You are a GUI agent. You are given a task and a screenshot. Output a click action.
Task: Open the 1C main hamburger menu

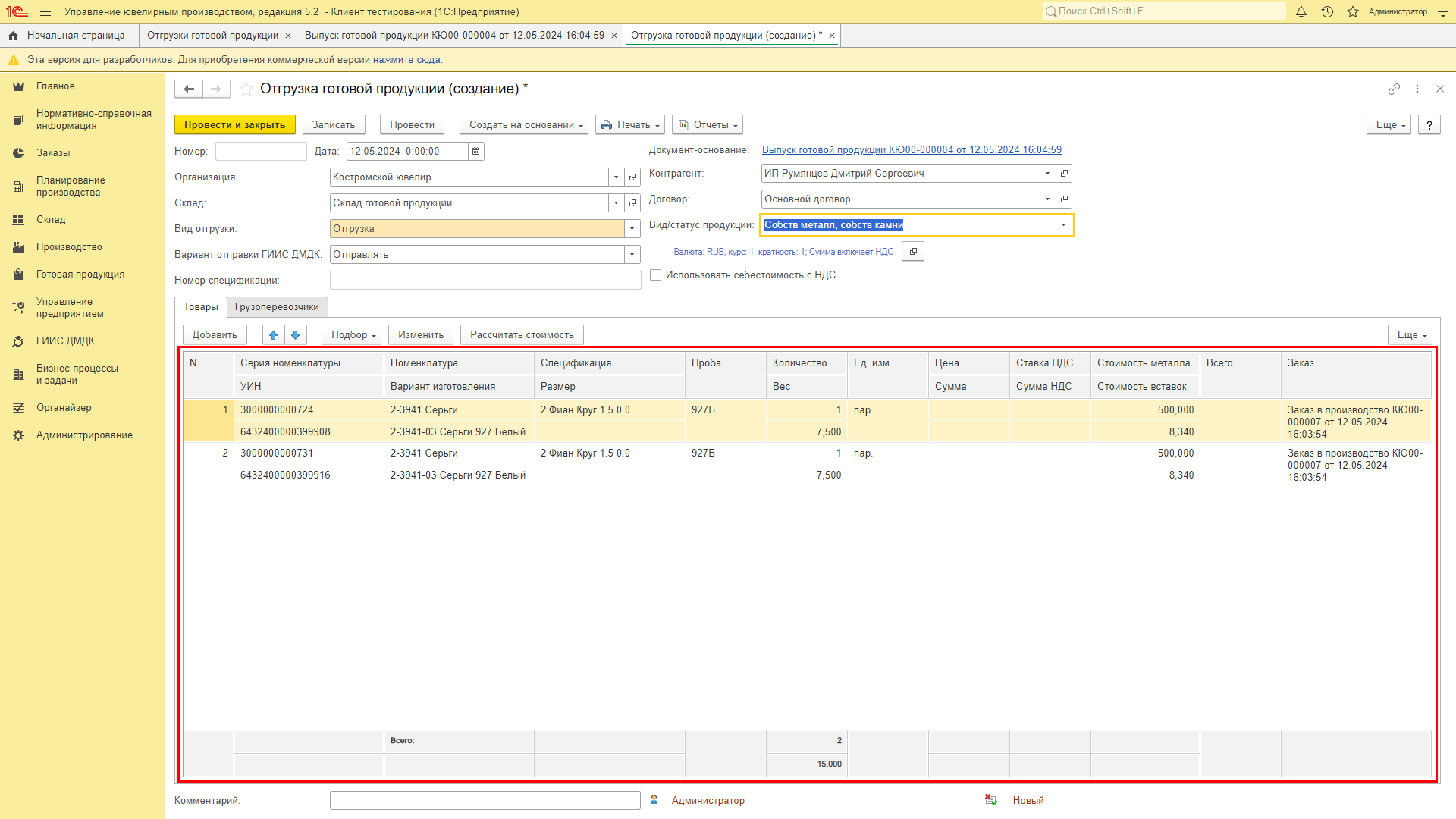(x=45, y=11)
